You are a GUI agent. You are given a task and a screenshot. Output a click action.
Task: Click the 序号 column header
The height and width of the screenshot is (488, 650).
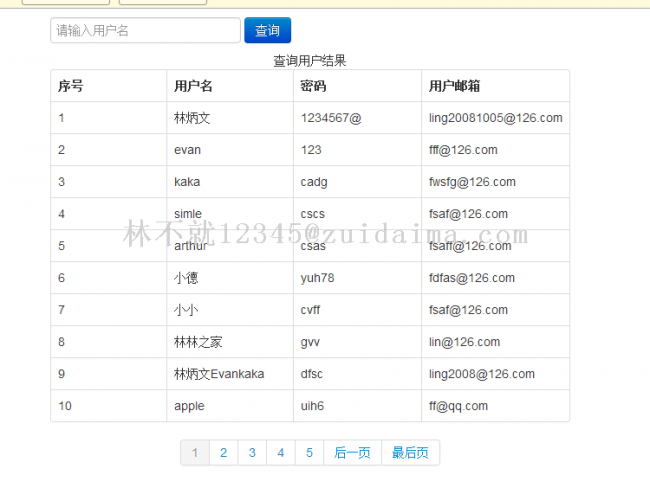71,86
